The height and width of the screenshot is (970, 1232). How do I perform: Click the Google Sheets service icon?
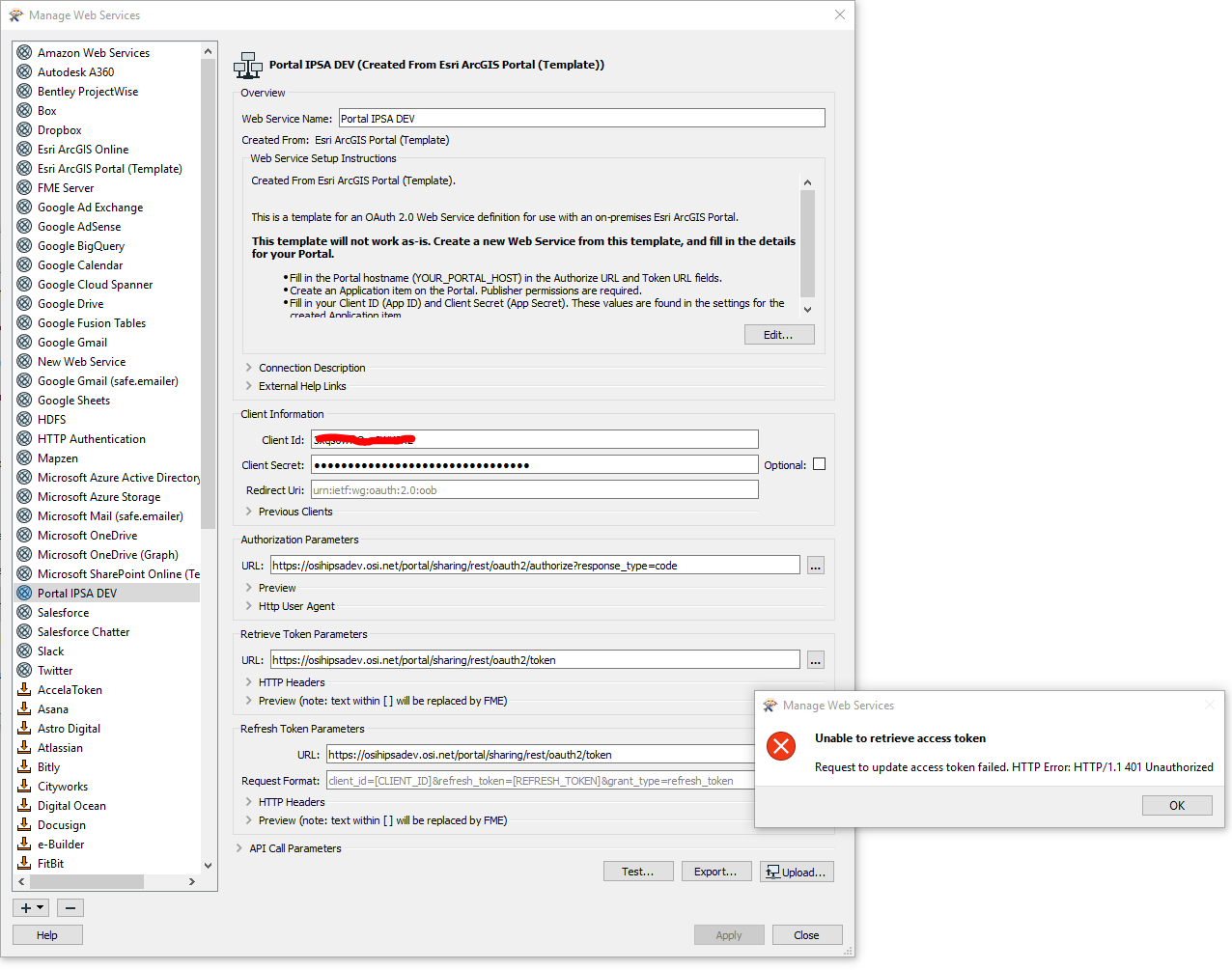[24, 400]
